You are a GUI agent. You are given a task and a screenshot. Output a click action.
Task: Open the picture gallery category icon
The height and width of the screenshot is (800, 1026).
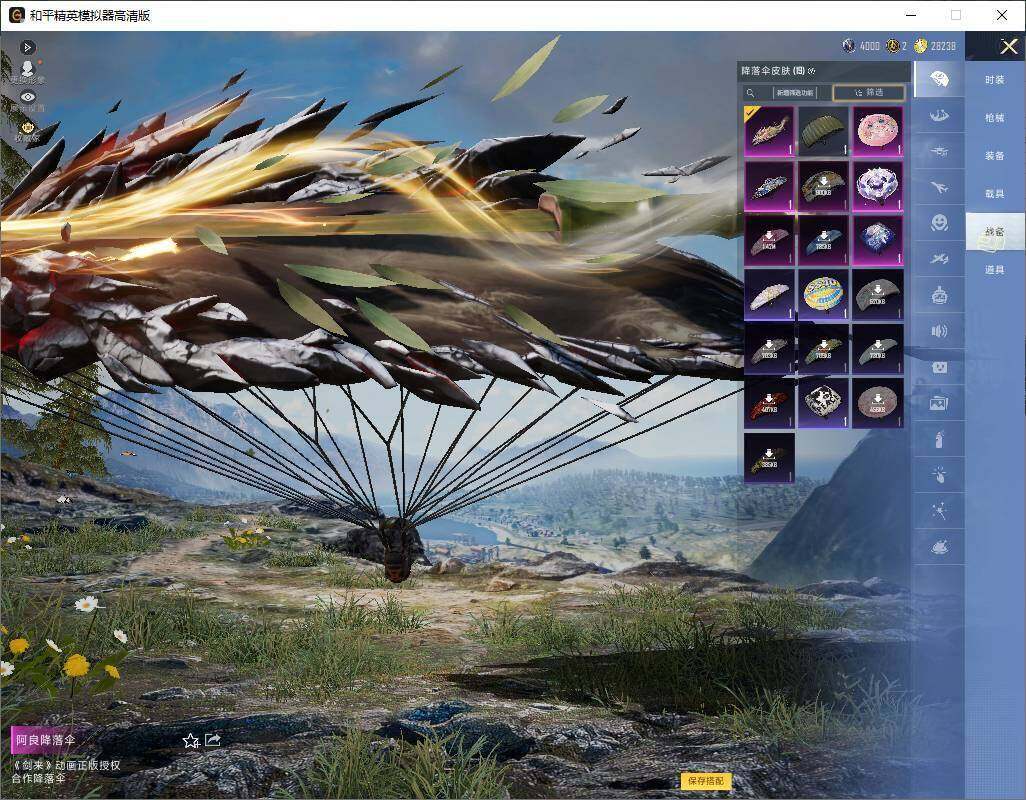pyautogui.click(x=939, y=403)
